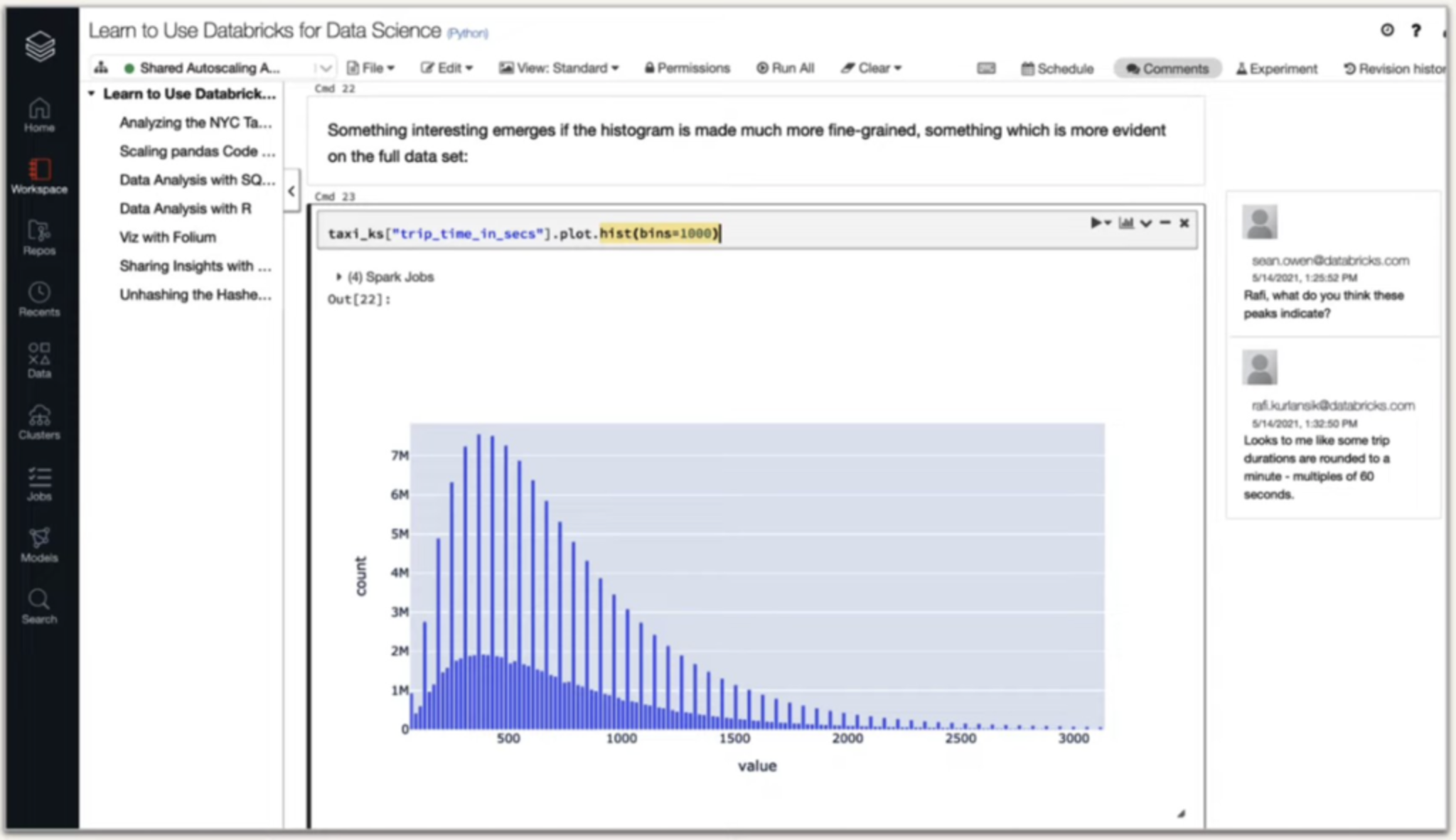Image resolution: width=1456 pixels, height=840 pixels.
Task: Open the Schedule button
Action: coord(1057,68)
